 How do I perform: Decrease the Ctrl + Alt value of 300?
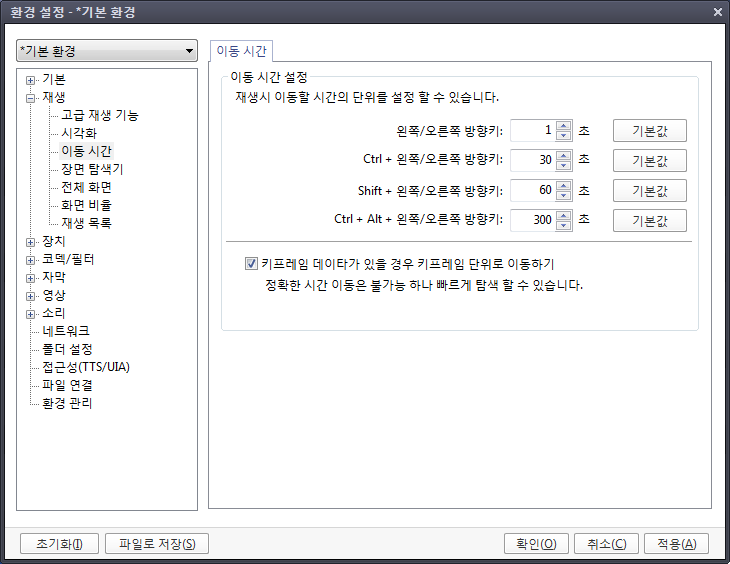[x=563, y=225]
